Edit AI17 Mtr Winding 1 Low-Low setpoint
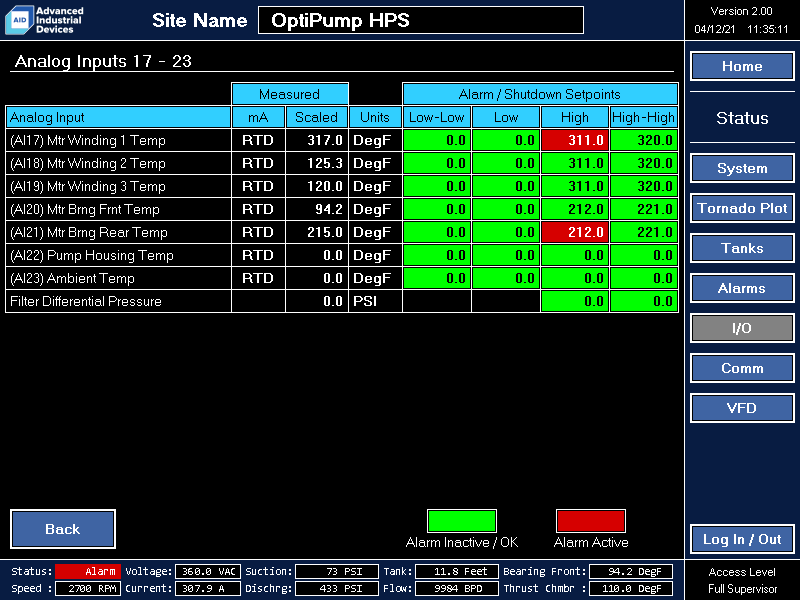800x600 pixels. pos(437,140)
